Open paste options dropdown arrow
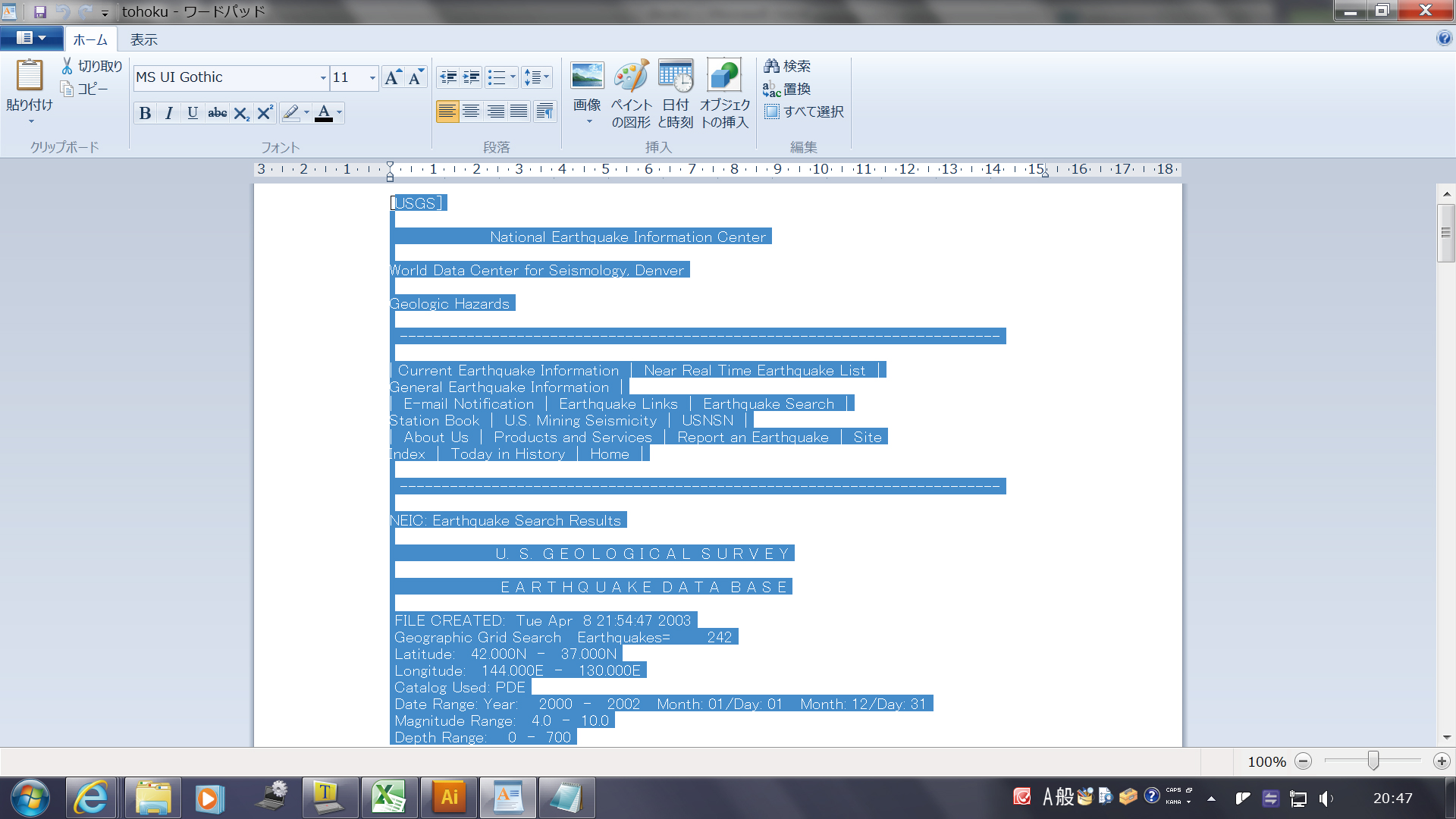The width and height of the screenshot is (1456, 819). pyautogui.click(x=30, y=121)
